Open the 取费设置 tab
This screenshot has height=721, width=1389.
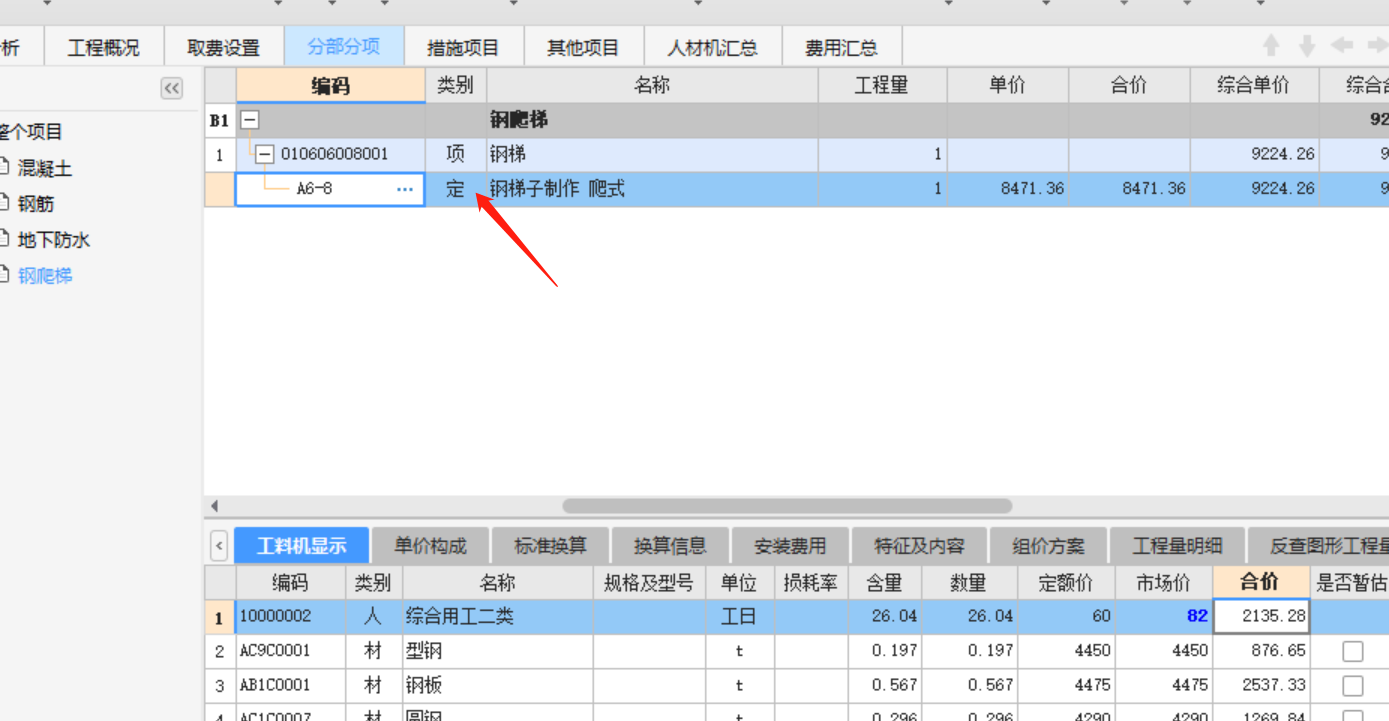tap(223, 47)
